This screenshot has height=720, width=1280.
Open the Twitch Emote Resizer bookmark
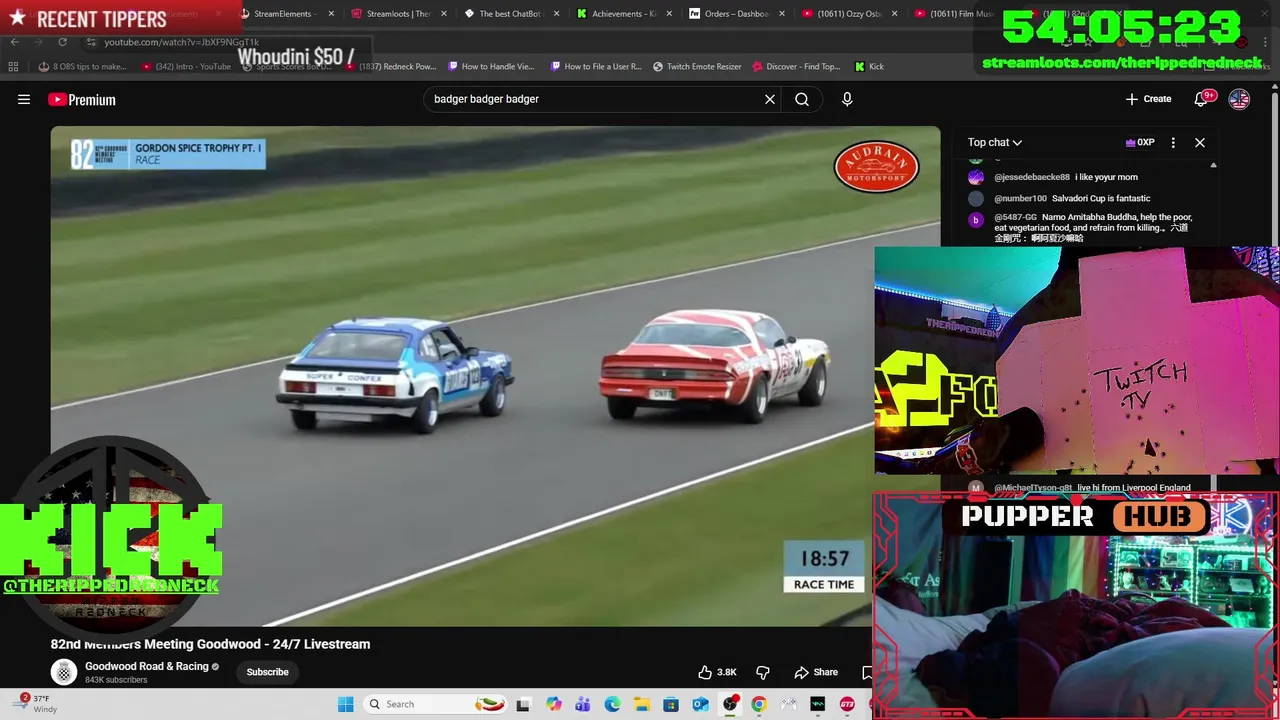697,66
